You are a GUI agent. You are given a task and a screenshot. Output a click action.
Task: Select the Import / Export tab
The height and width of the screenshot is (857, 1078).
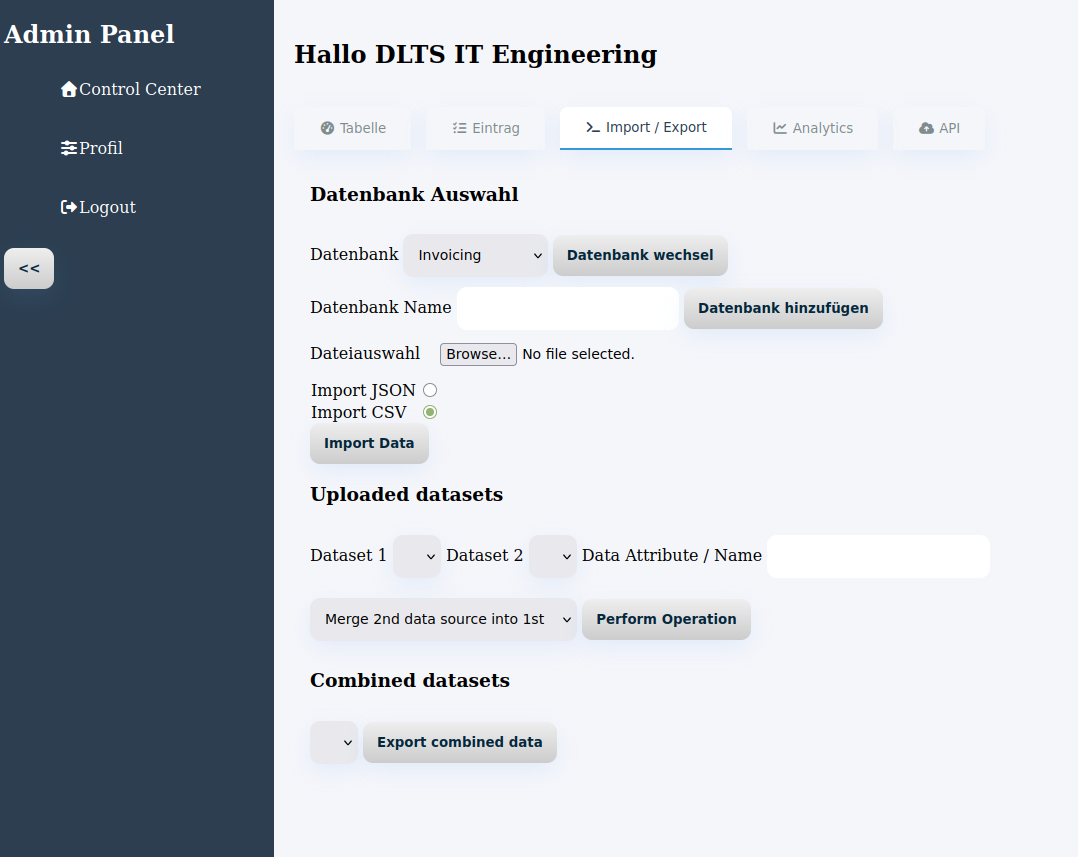point(646,128)
